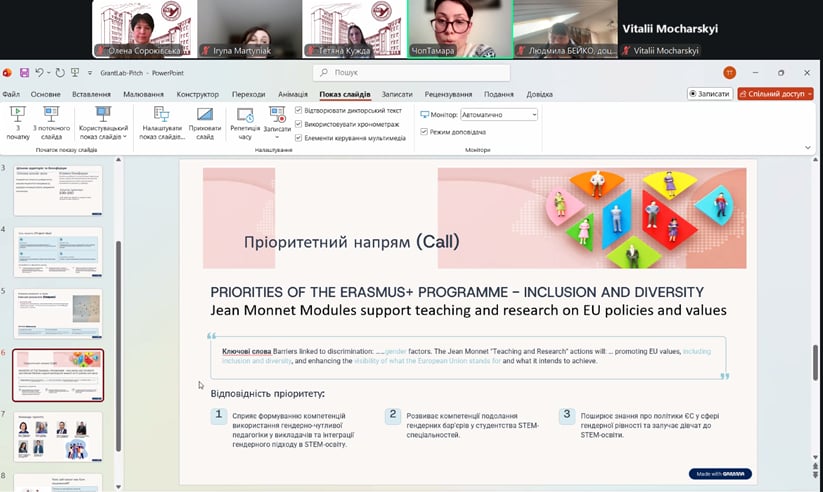Click the Made with Gamma badge
This screenshot has width=823, height=492.
tap(719, 473)
